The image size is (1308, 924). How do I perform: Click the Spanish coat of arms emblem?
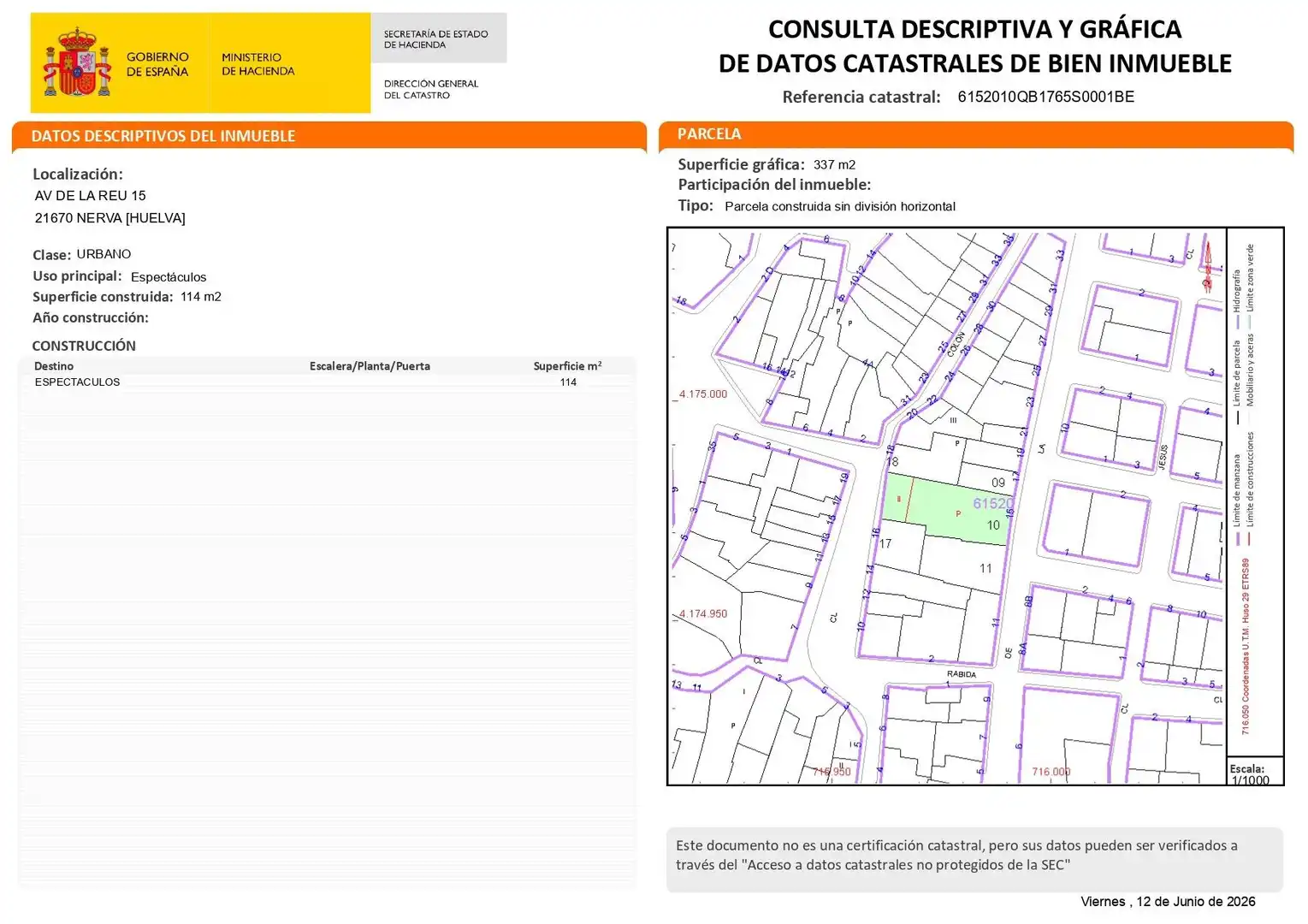tap(78, 62)
